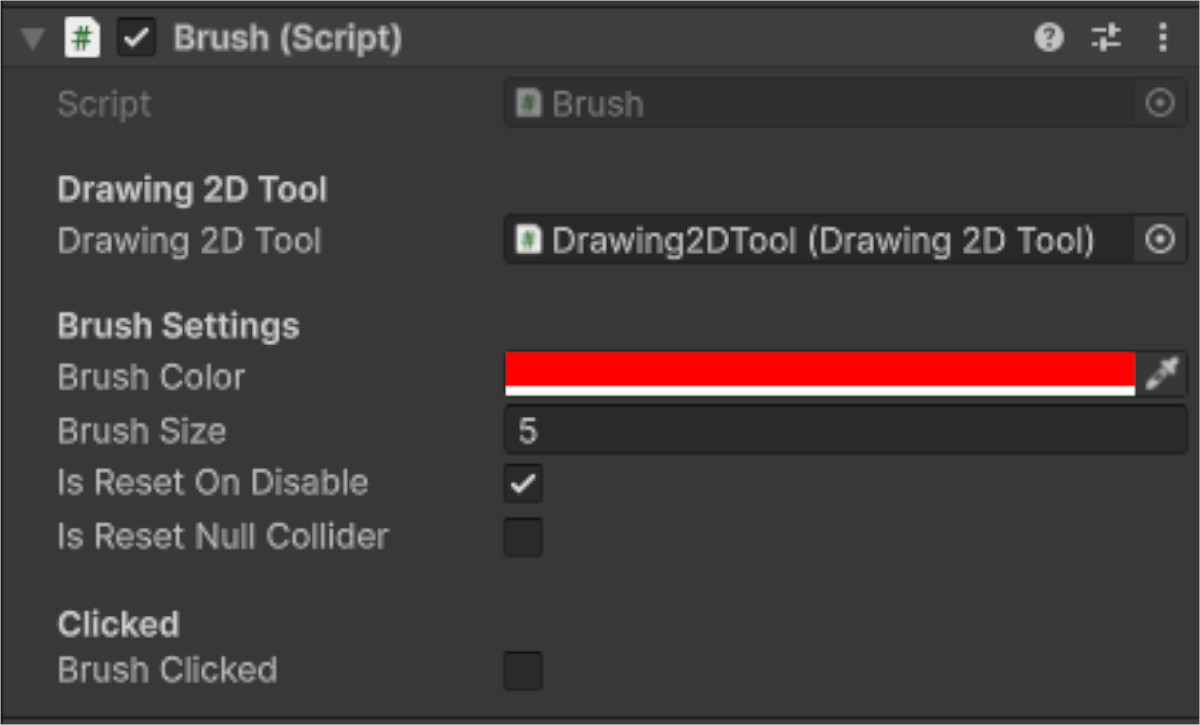Viewport: 1200px width, 725px height.
Task: Click the Brush script reference field
Action: (820, 104)
